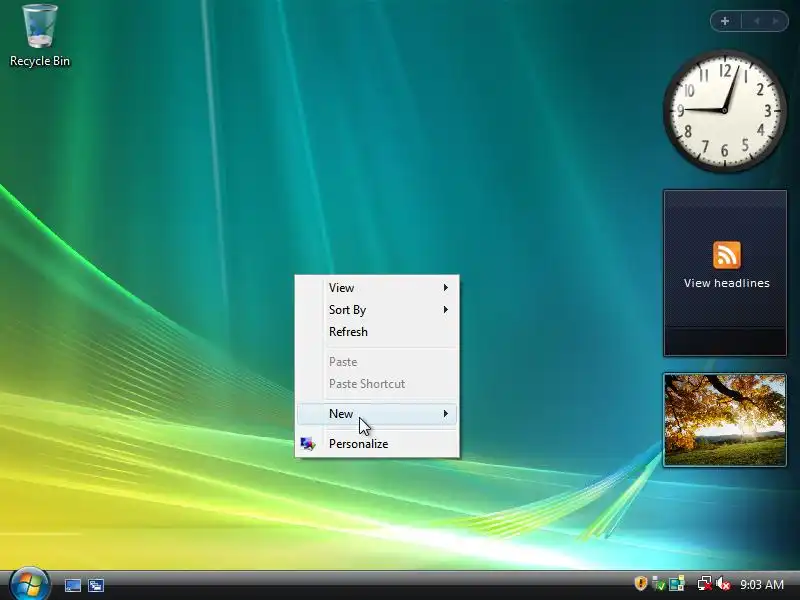This screenshot has height=600, width=800.
Task: Click View headlines in feed gadget
Action: pos(727,283)
